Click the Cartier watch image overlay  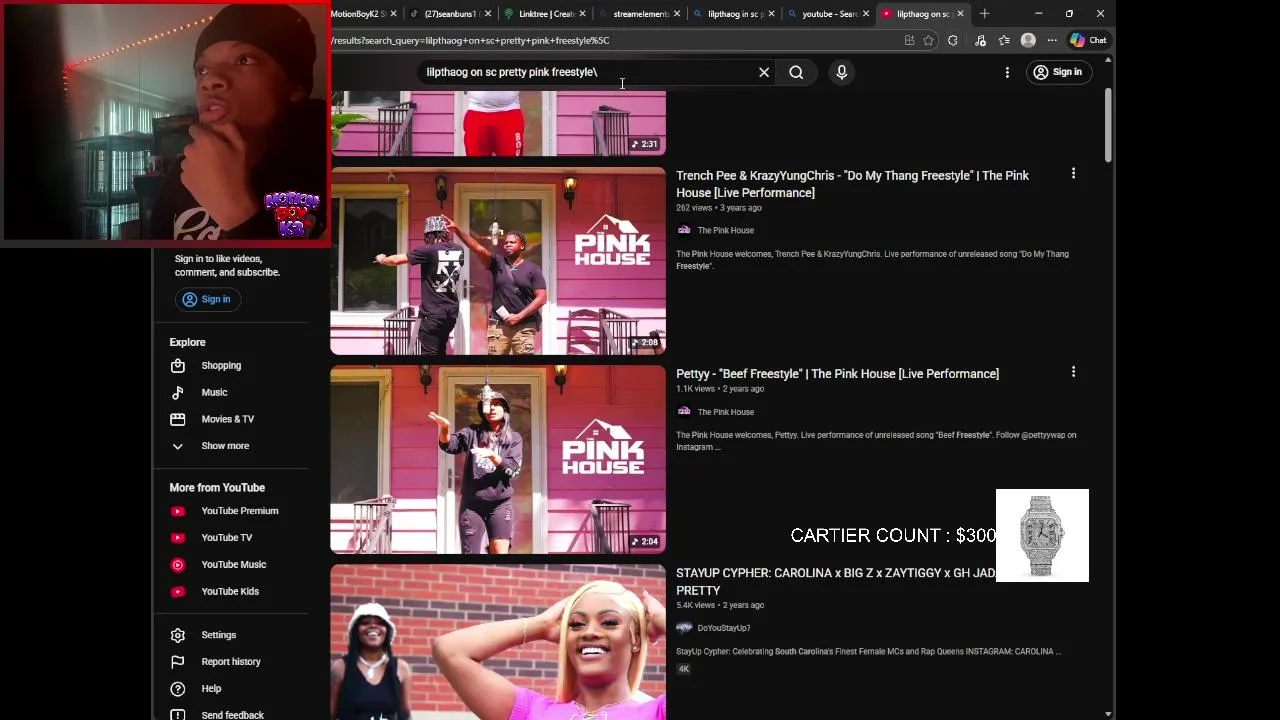click(x=1042, y=535)
